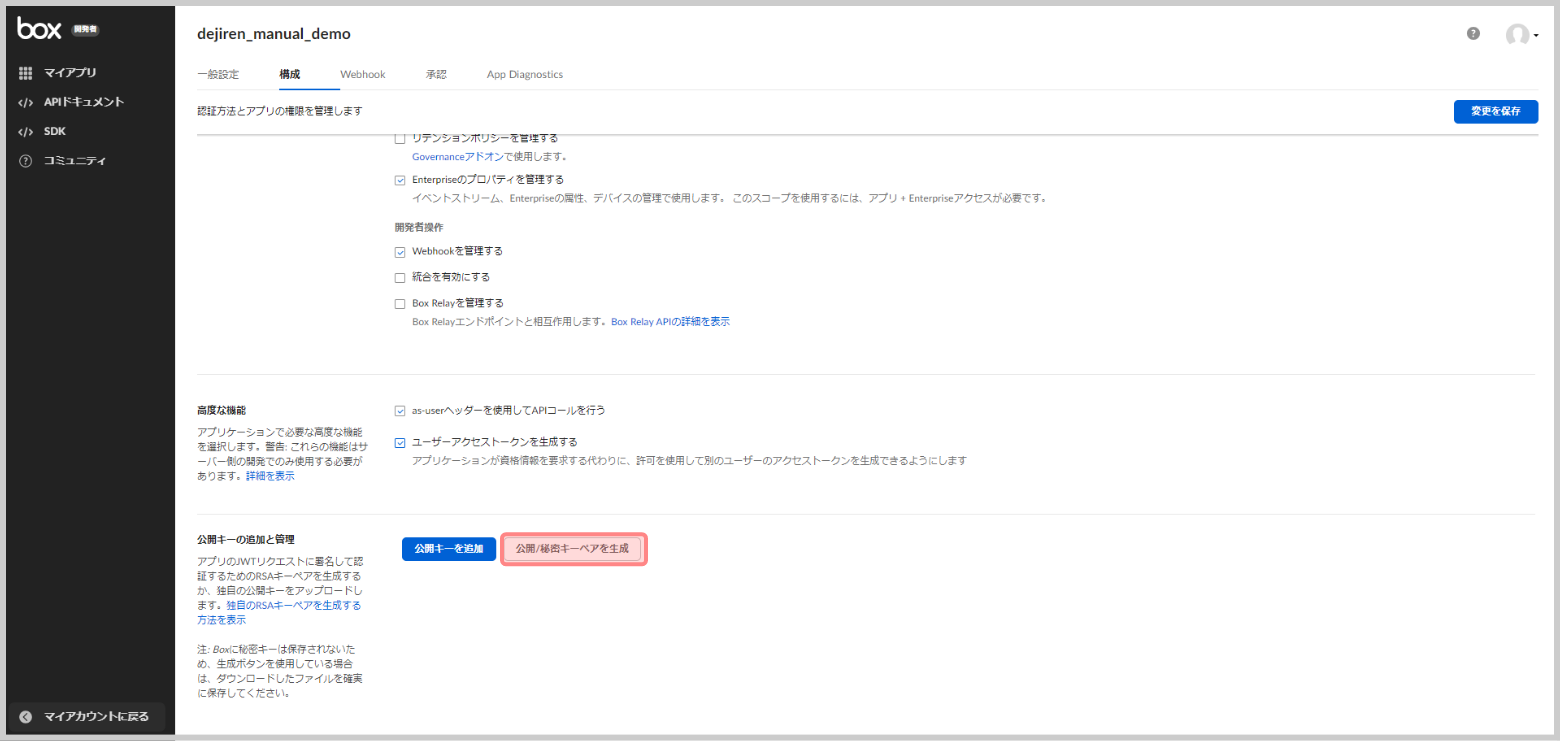Toggle Enterpriseのプロパティを管理する checkbox
Image resolution: width=1560 pixels, height=741 pixels.
[x=400, y=180]
